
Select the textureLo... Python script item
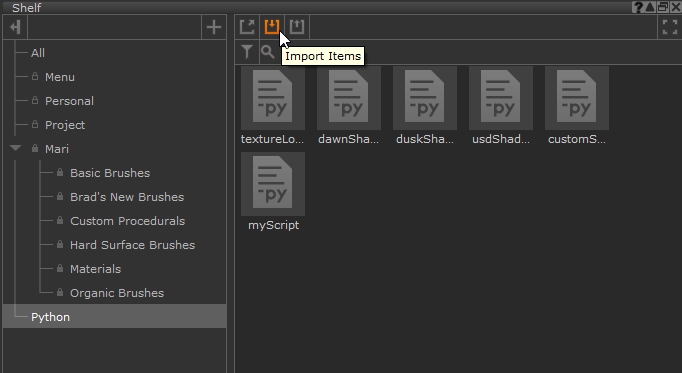click(x=273, y=106)
